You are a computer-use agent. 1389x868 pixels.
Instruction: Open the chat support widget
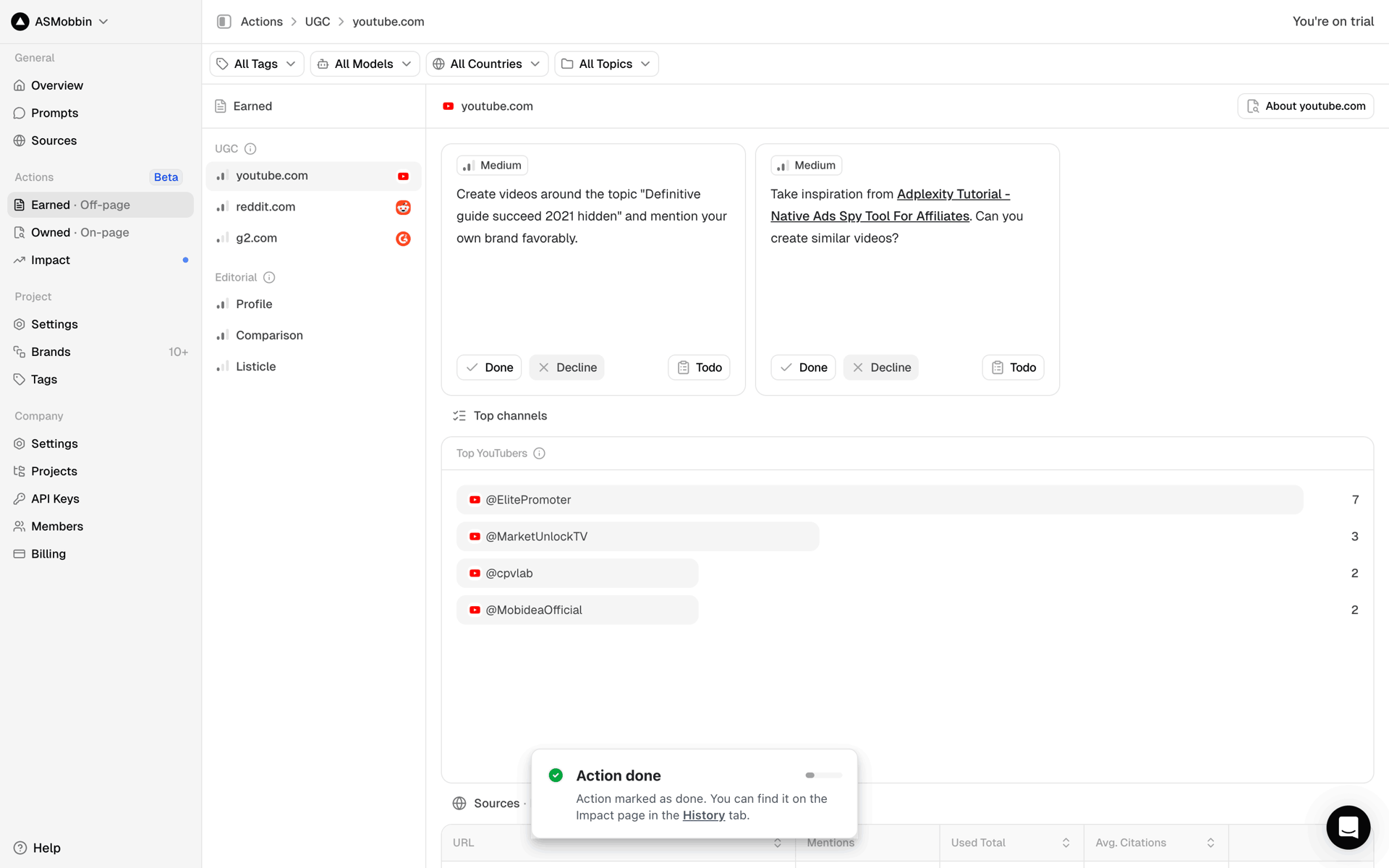(x=1348, y=827)
